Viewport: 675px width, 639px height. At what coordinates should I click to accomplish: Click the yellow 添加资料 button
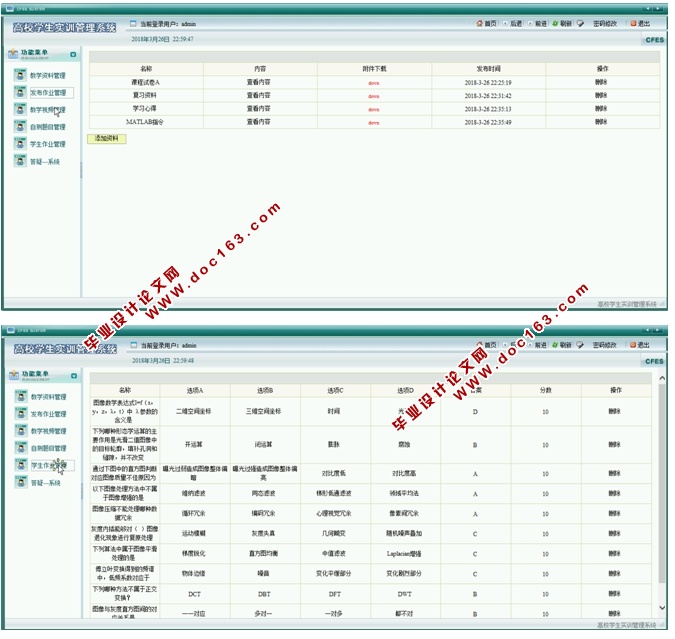tap(107, 139)
